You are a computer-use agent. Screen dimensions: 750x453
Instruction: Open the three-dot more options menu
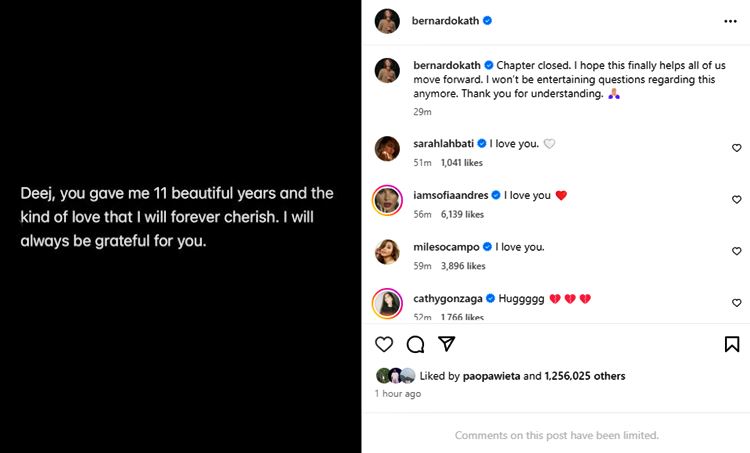tap(730, 20)
